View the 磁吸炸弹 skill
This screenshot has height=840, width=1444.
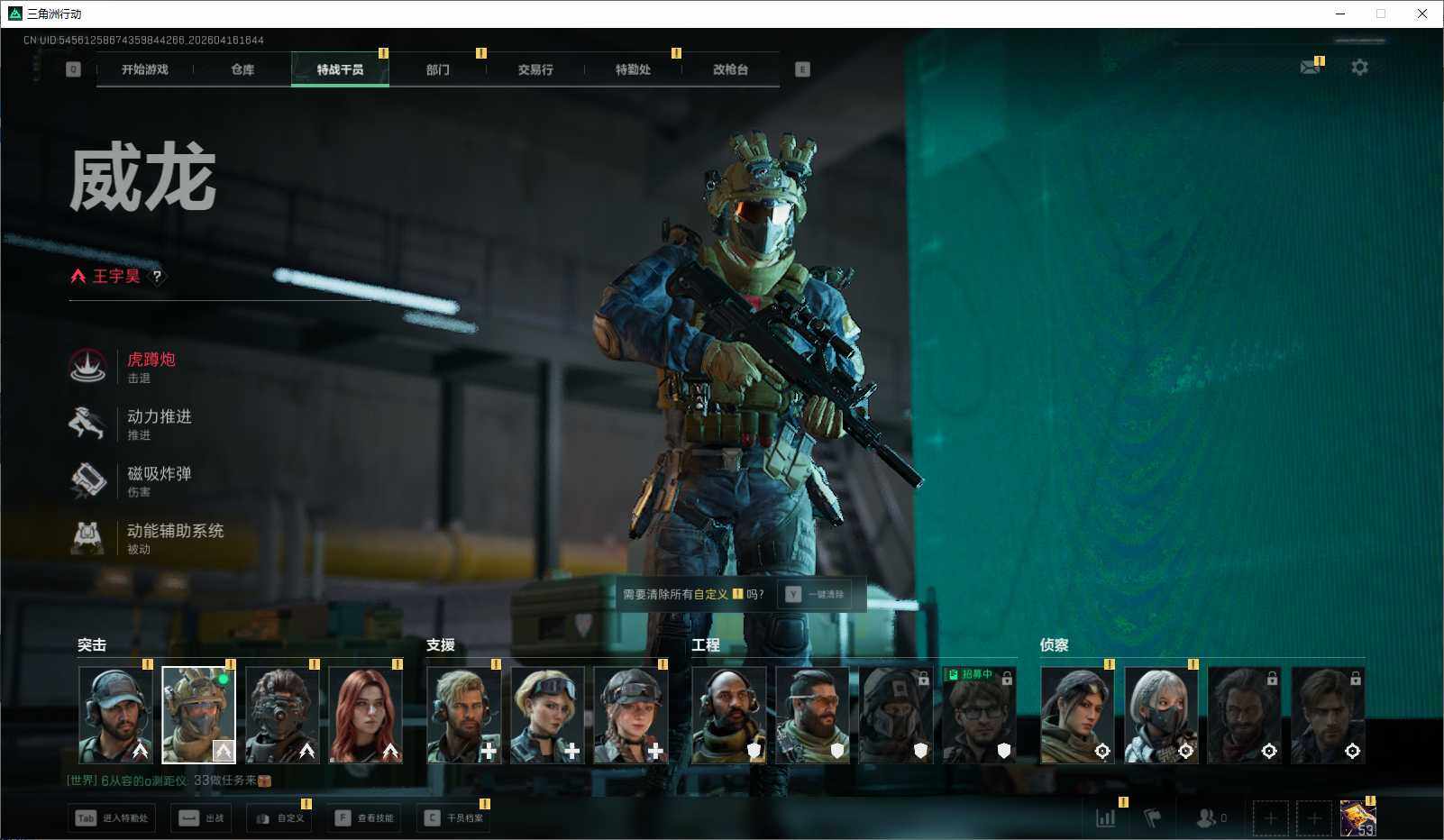coord(132,480)
